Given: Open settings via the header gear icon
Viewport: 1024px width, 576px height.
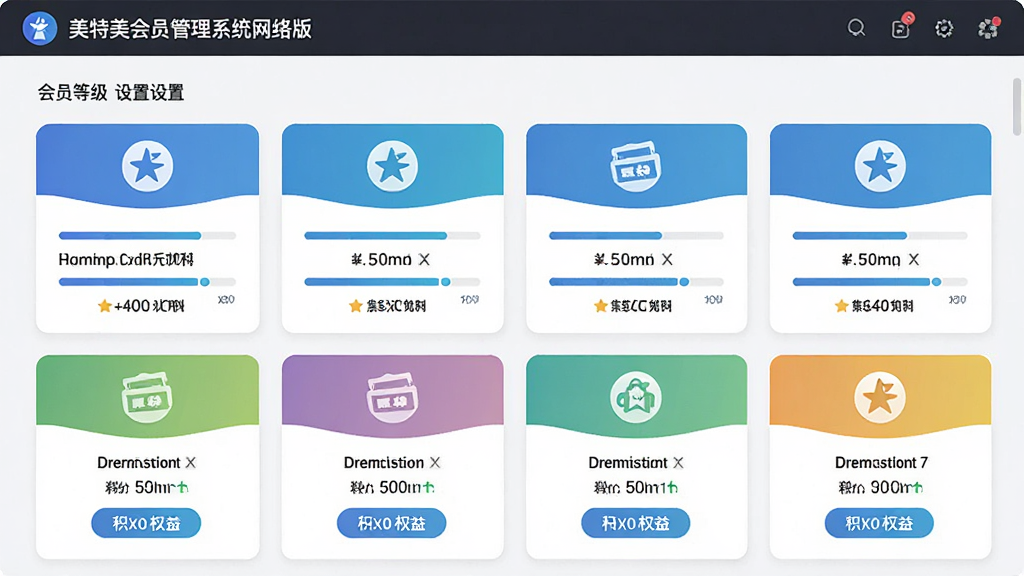Looking at the screenshot, I should 944,28.
